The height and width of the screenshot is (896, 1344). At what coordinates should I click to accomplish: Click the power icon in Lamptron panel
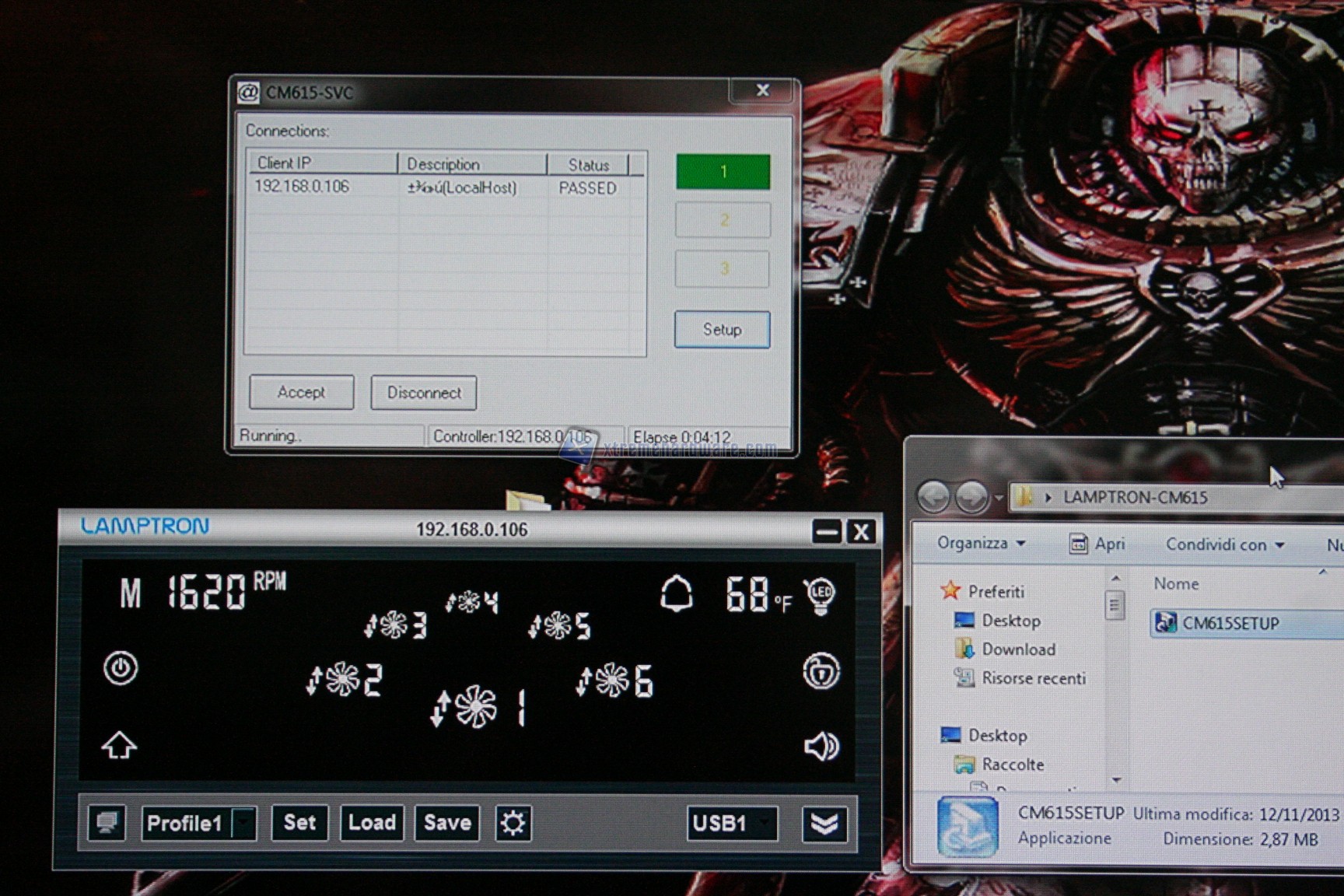click(121, 668)
